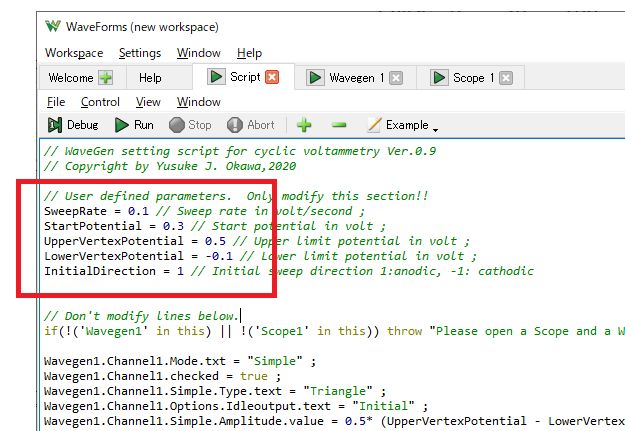
Task: Click the green minus zoom-out icon
Action: click(339, 125)
